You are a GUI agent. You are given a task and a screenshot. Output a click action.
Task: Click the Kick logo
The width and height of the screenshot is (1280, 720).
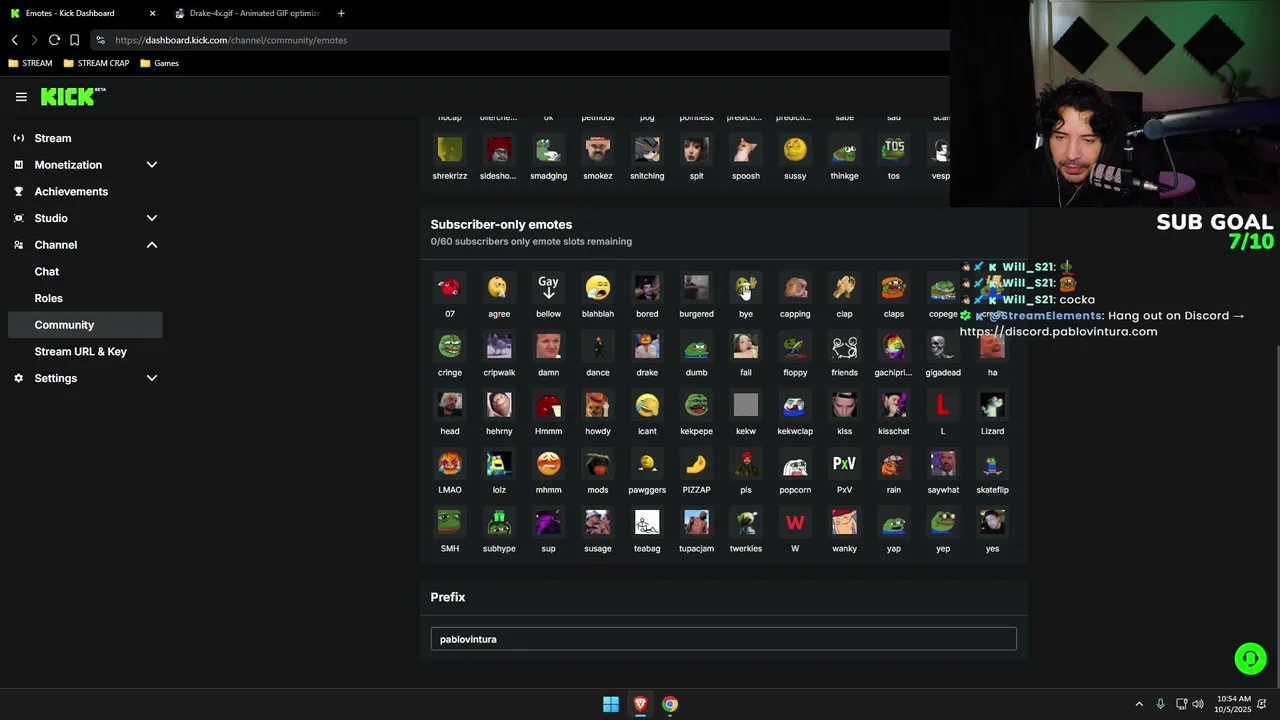pos(72,97)
